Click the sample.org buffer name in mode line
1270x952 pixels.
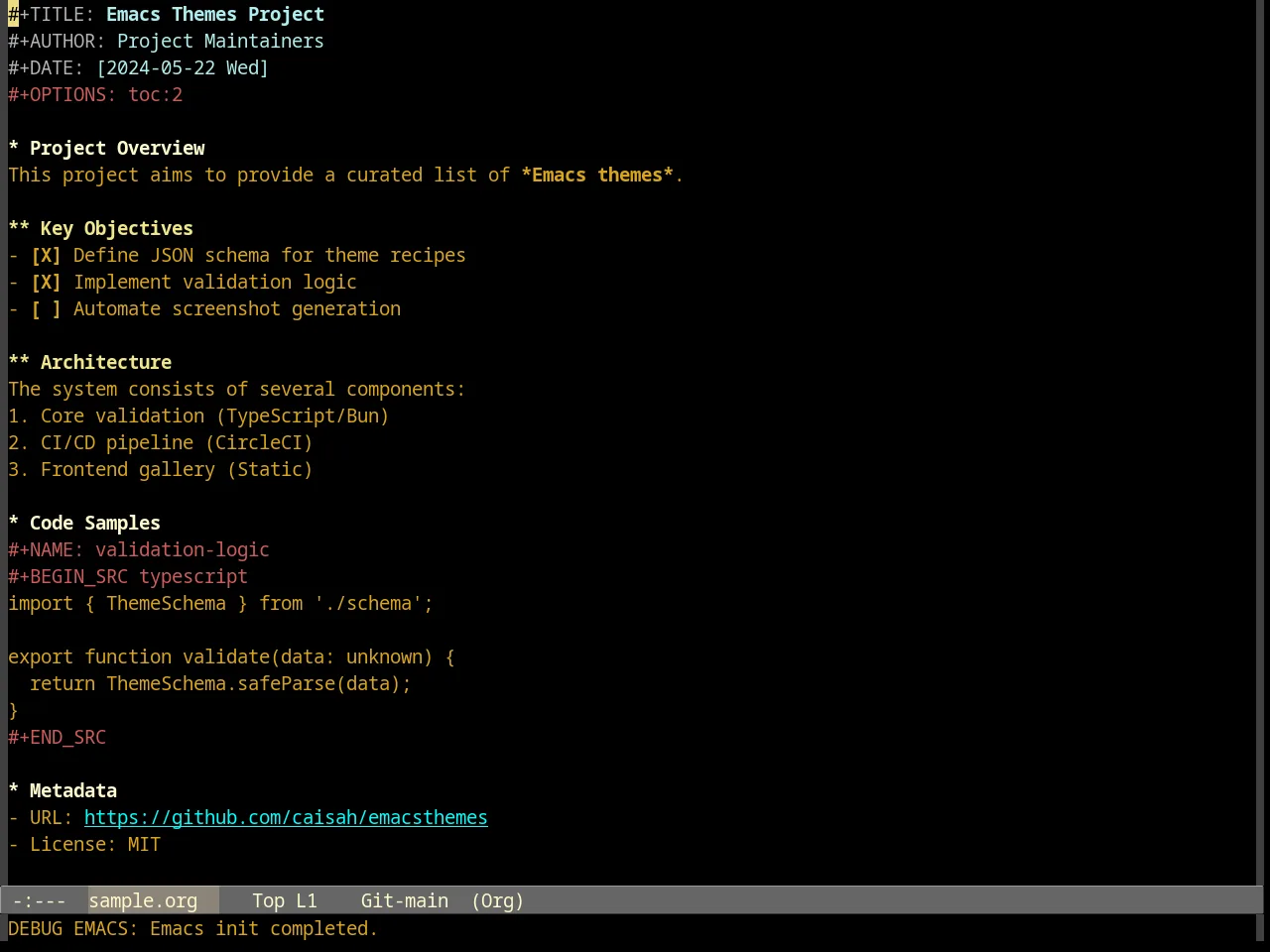[x=143, y=901]
